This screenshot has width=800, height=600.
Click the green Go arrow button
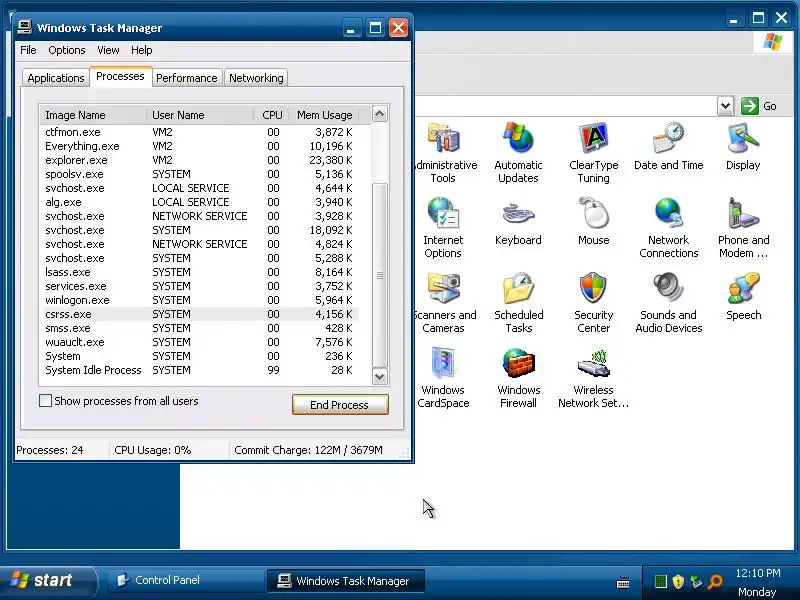pos(749,106)
